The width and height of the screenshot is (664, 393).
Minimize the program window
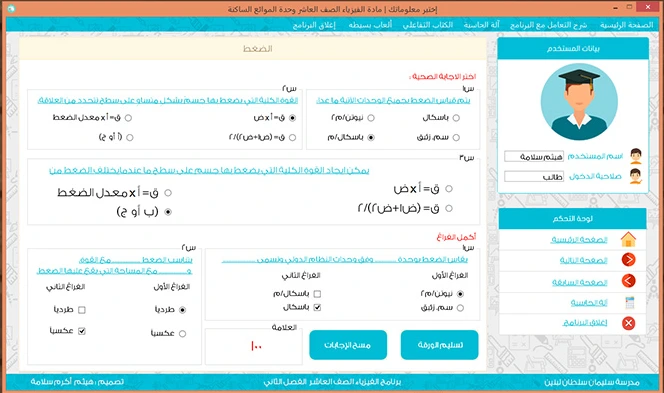point(615,8)
